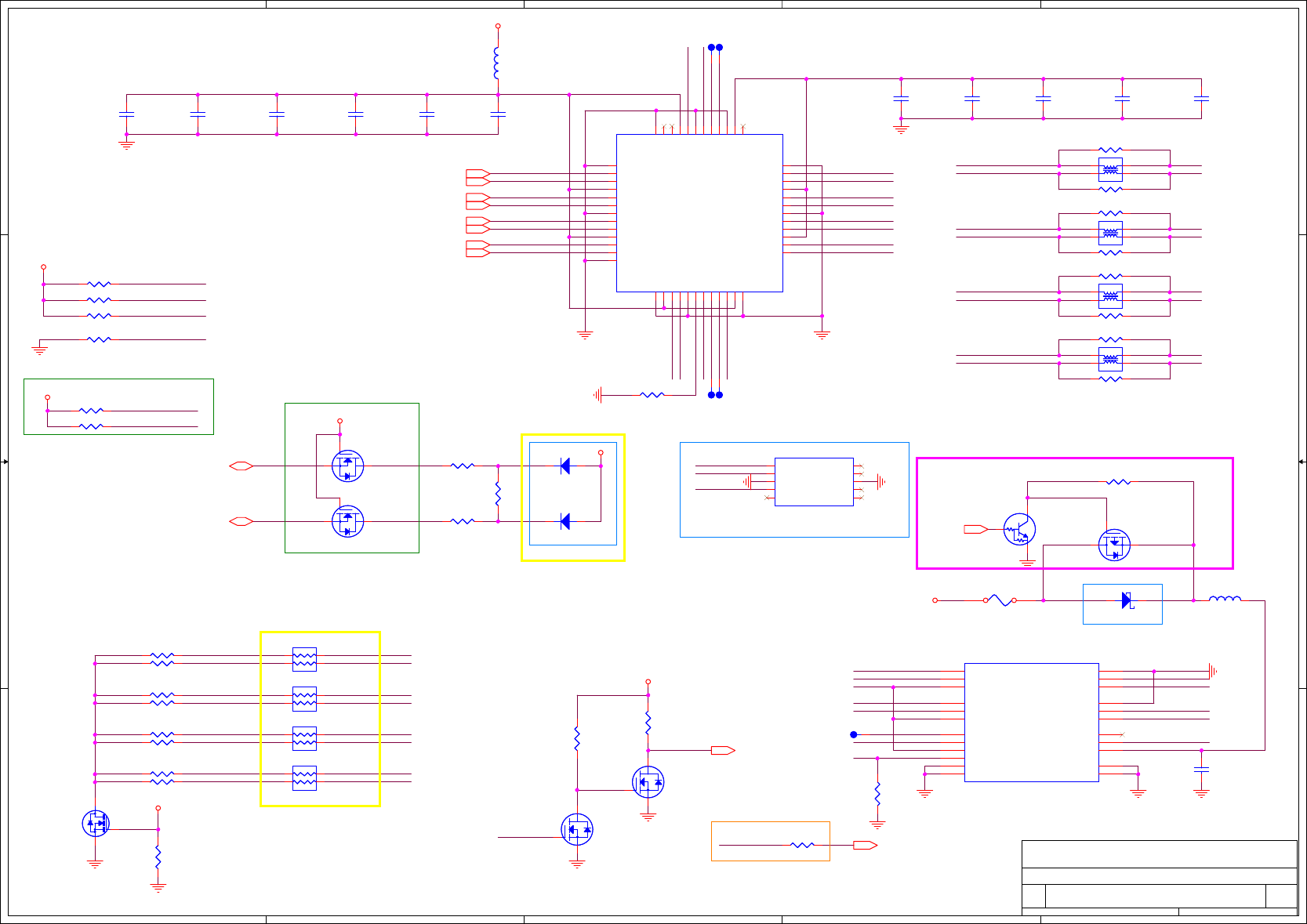Viewport: 1307px width, 924px height.
Task: Select the dual MOSFET at bottom-left corner
Action: tap(96, 823)
